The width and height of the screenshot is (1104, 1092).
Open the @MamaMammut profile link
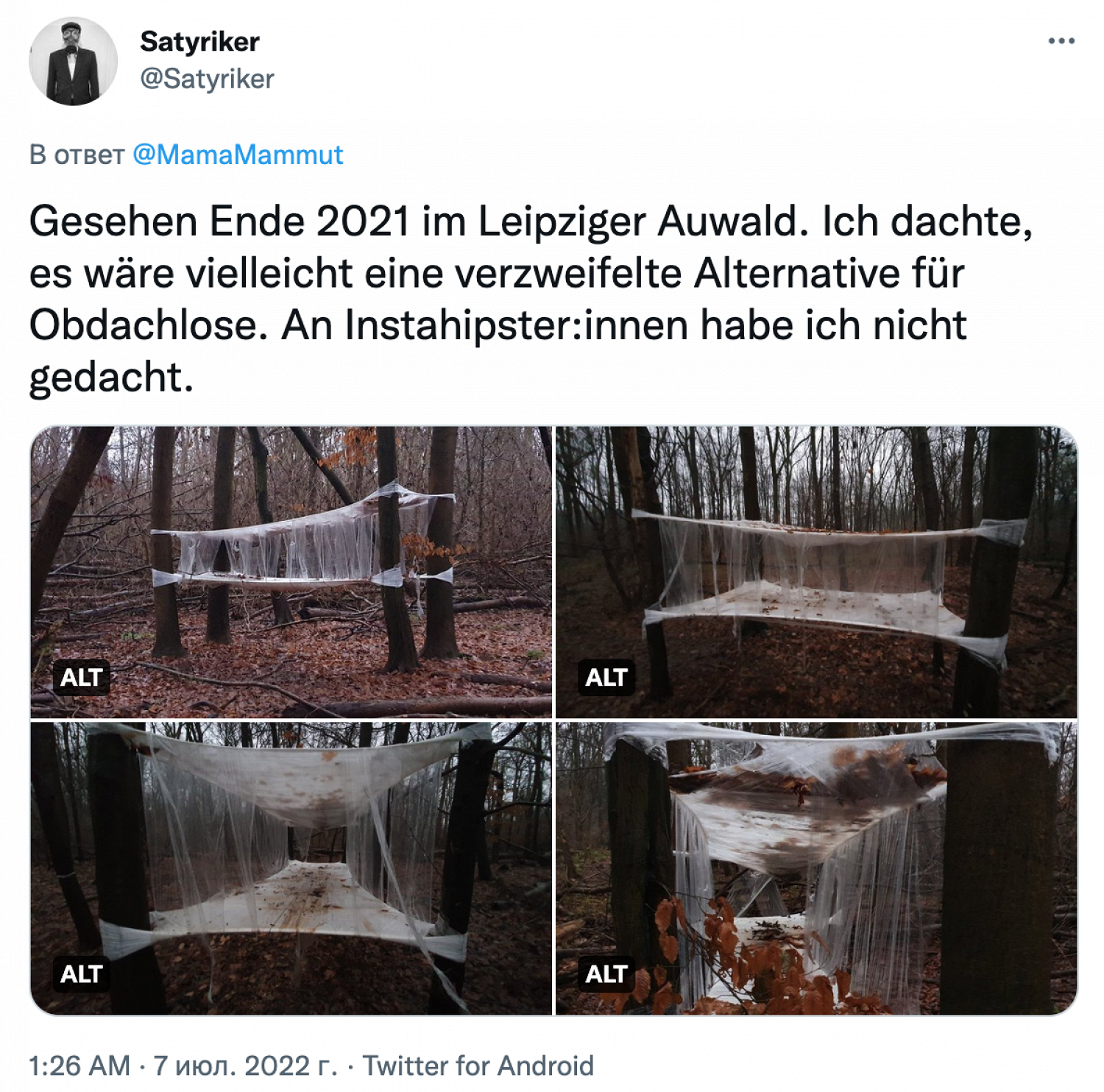pos(238,155)
